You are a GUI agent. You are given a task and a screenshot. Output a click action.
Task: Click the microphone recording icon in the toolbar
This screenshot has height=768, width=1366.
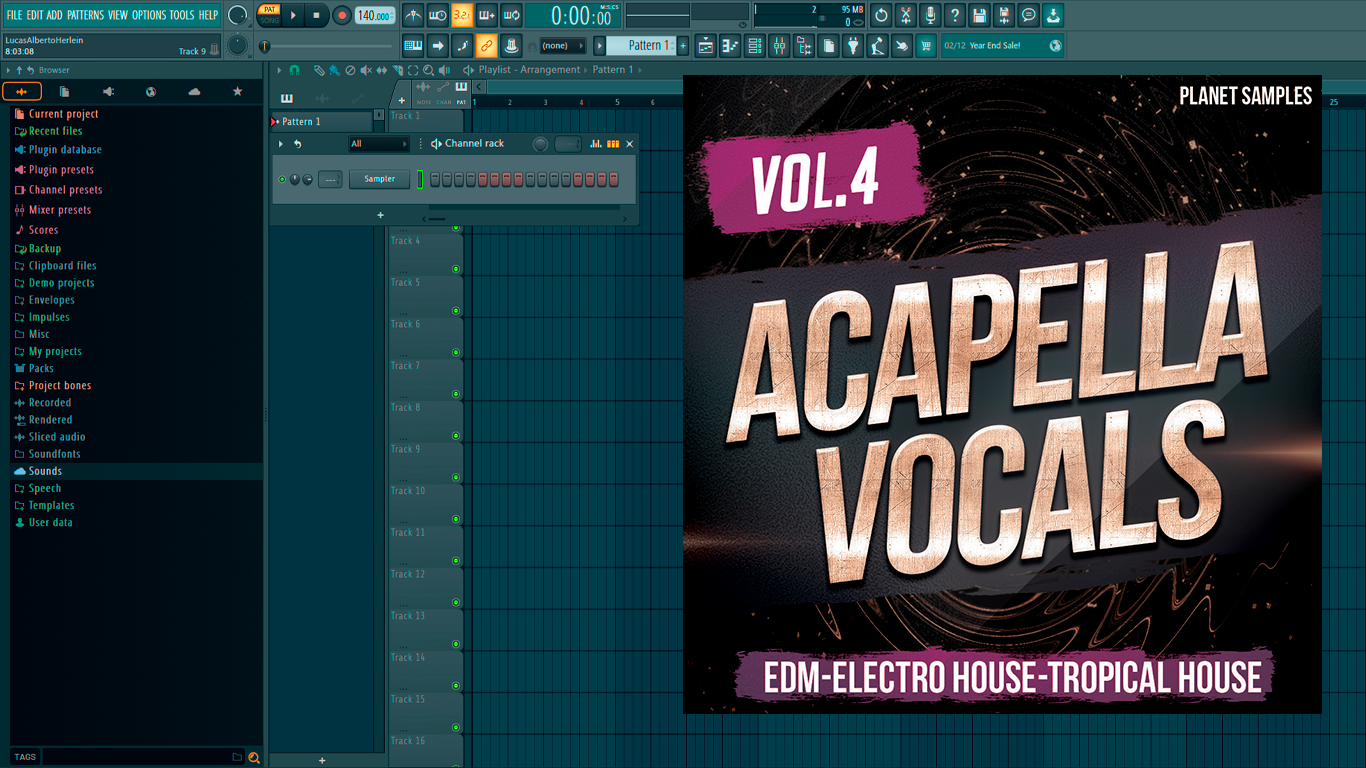(x=930, y=15)
